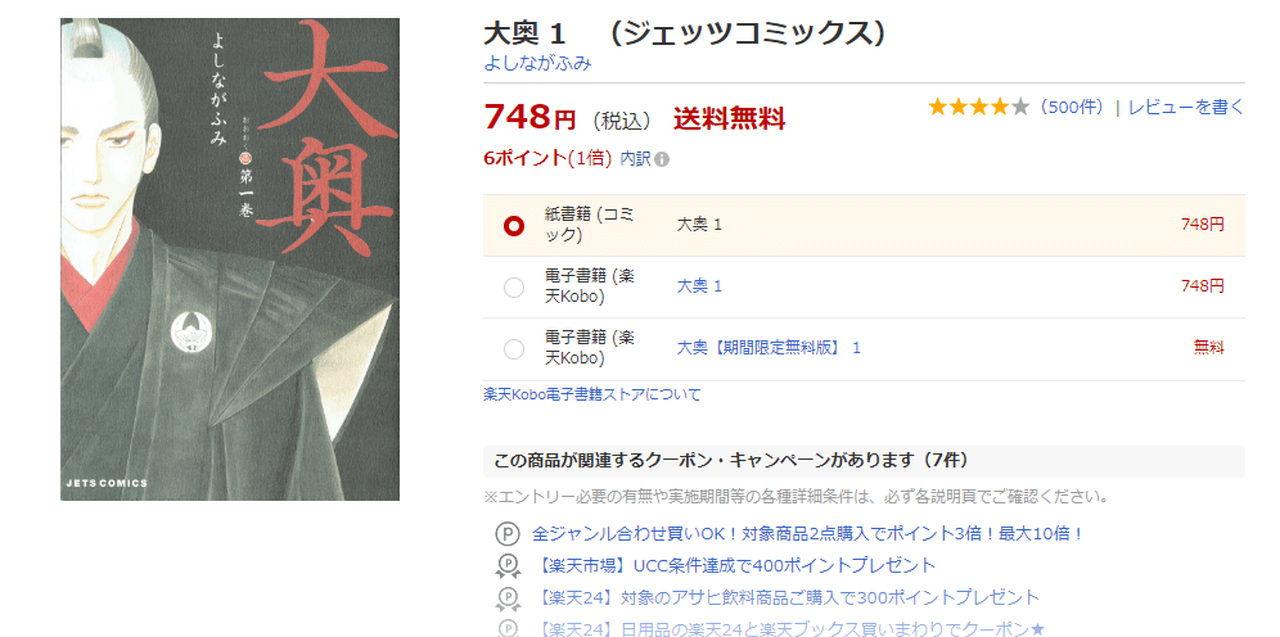Click the 大奥 book cover image
This screenshot has height=637, width=1280.
230,259
